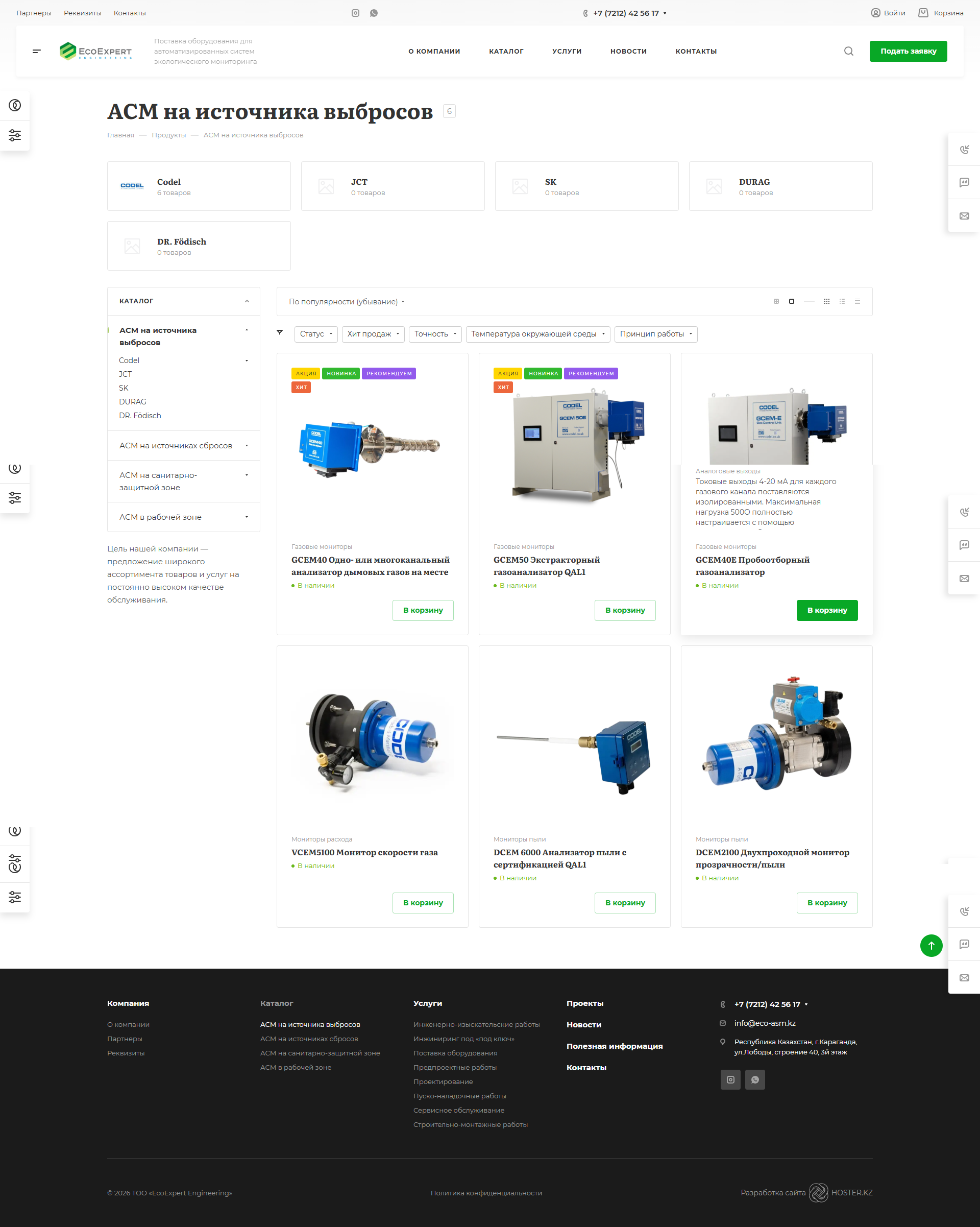980x1227 pixels.
Task: Click the Codel logo in the brand card
Action: coord(132,185)
